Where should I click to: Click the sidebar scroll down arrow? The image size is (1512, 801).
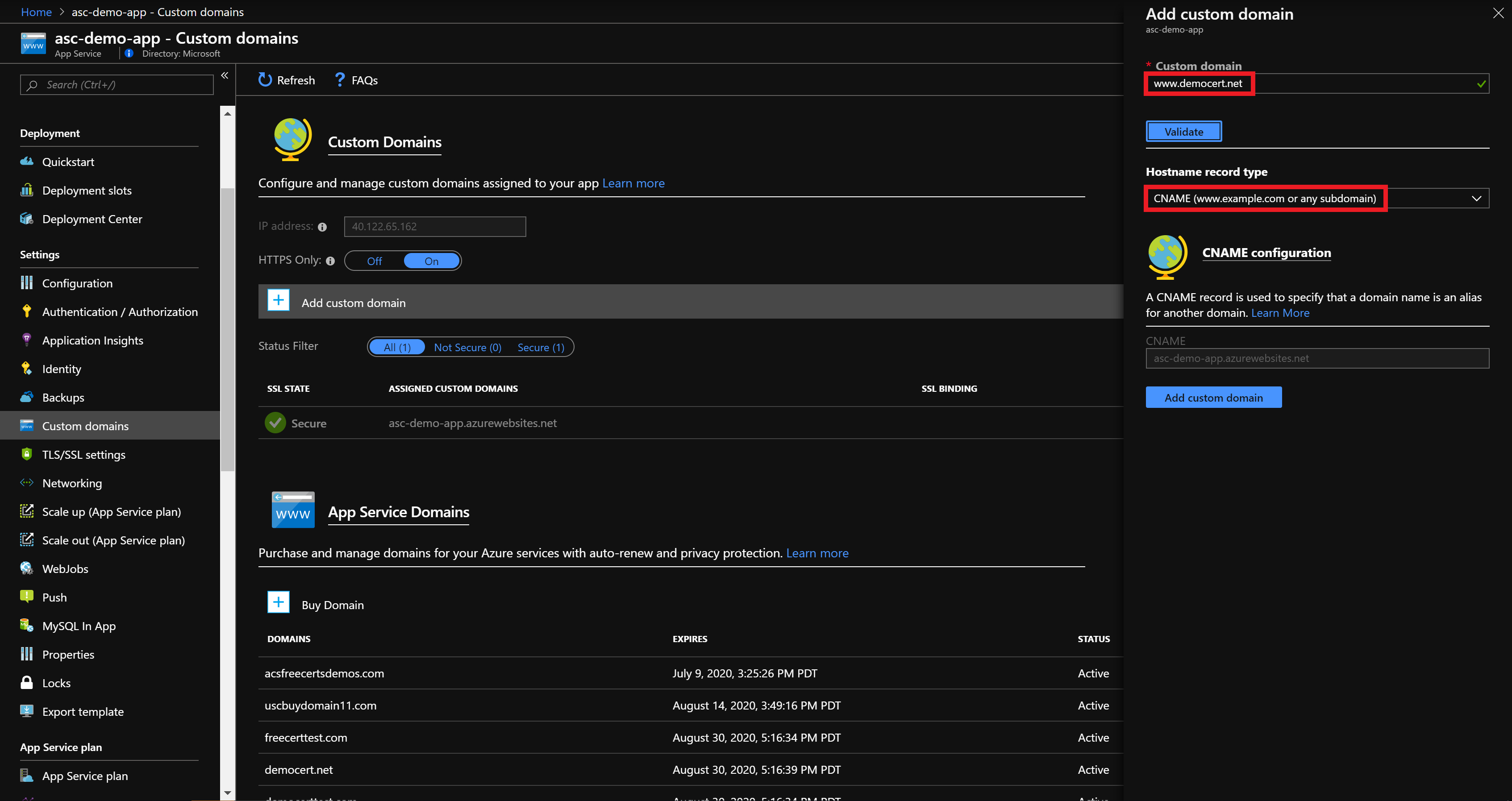pyautogui.click(x=228, y=793)
